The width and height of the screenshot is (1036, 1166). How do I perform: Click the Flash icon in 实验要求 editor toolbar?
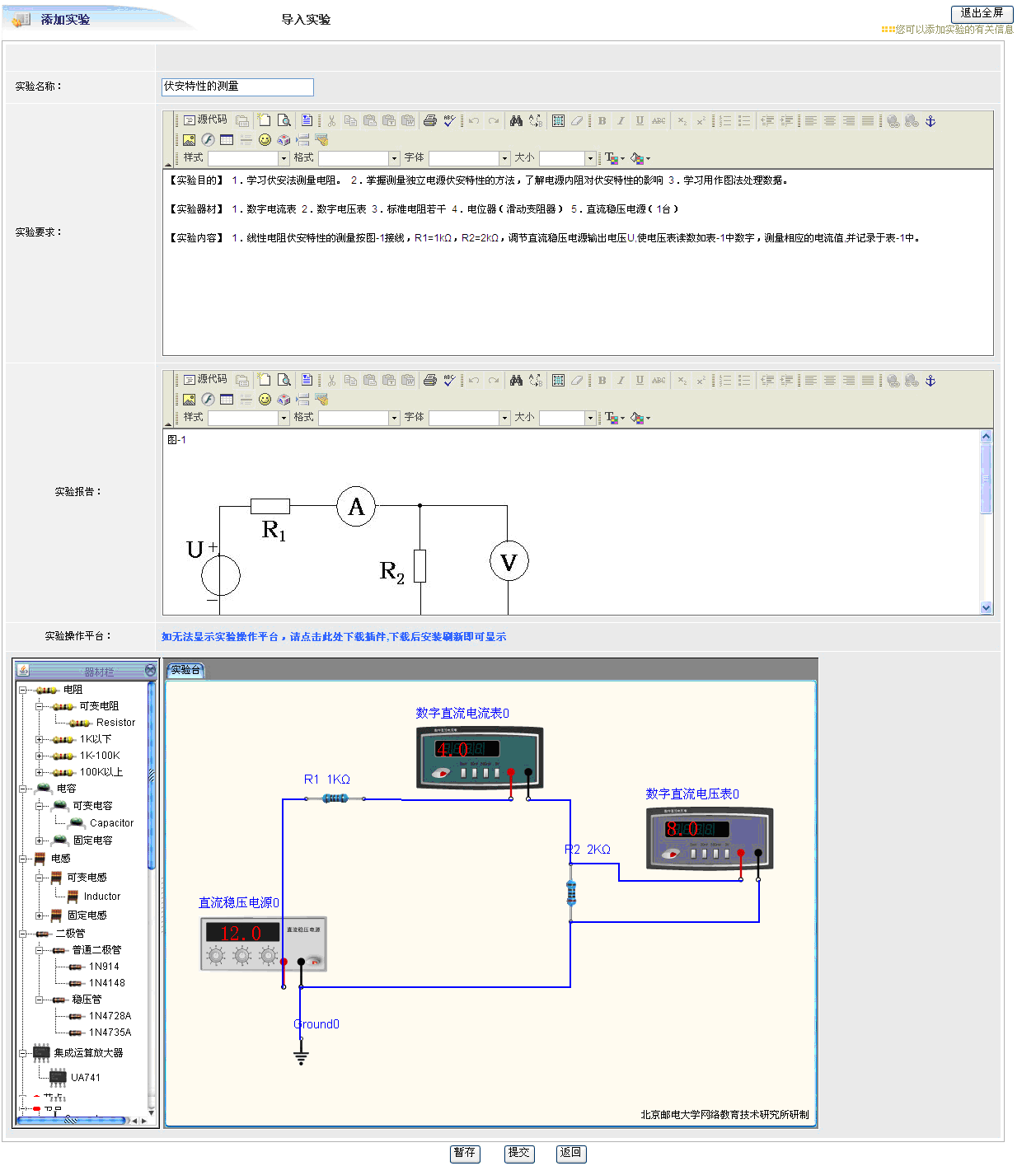click(x=208, y=140)
